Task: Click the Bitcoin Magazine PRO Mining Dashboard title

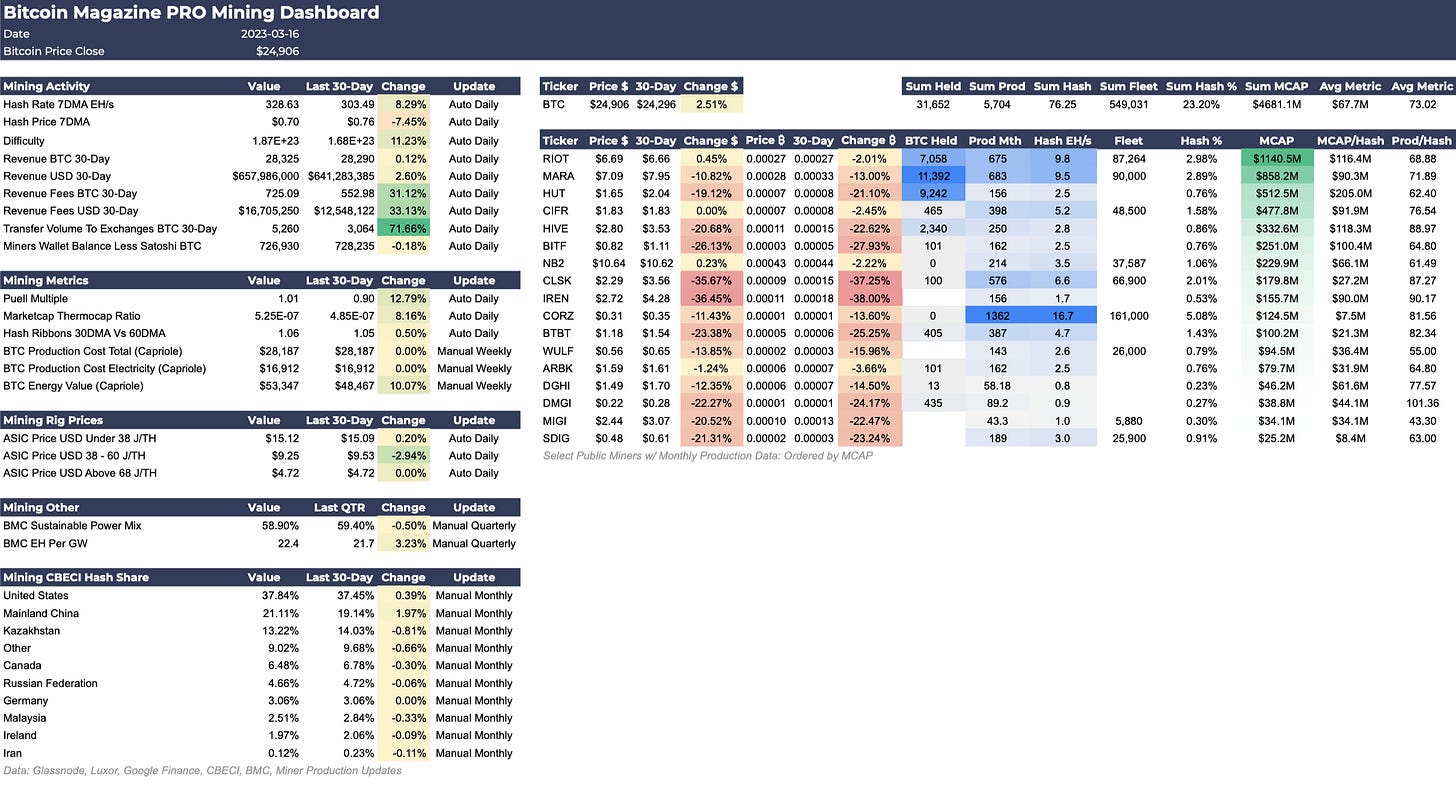Action: click(191, 13)
